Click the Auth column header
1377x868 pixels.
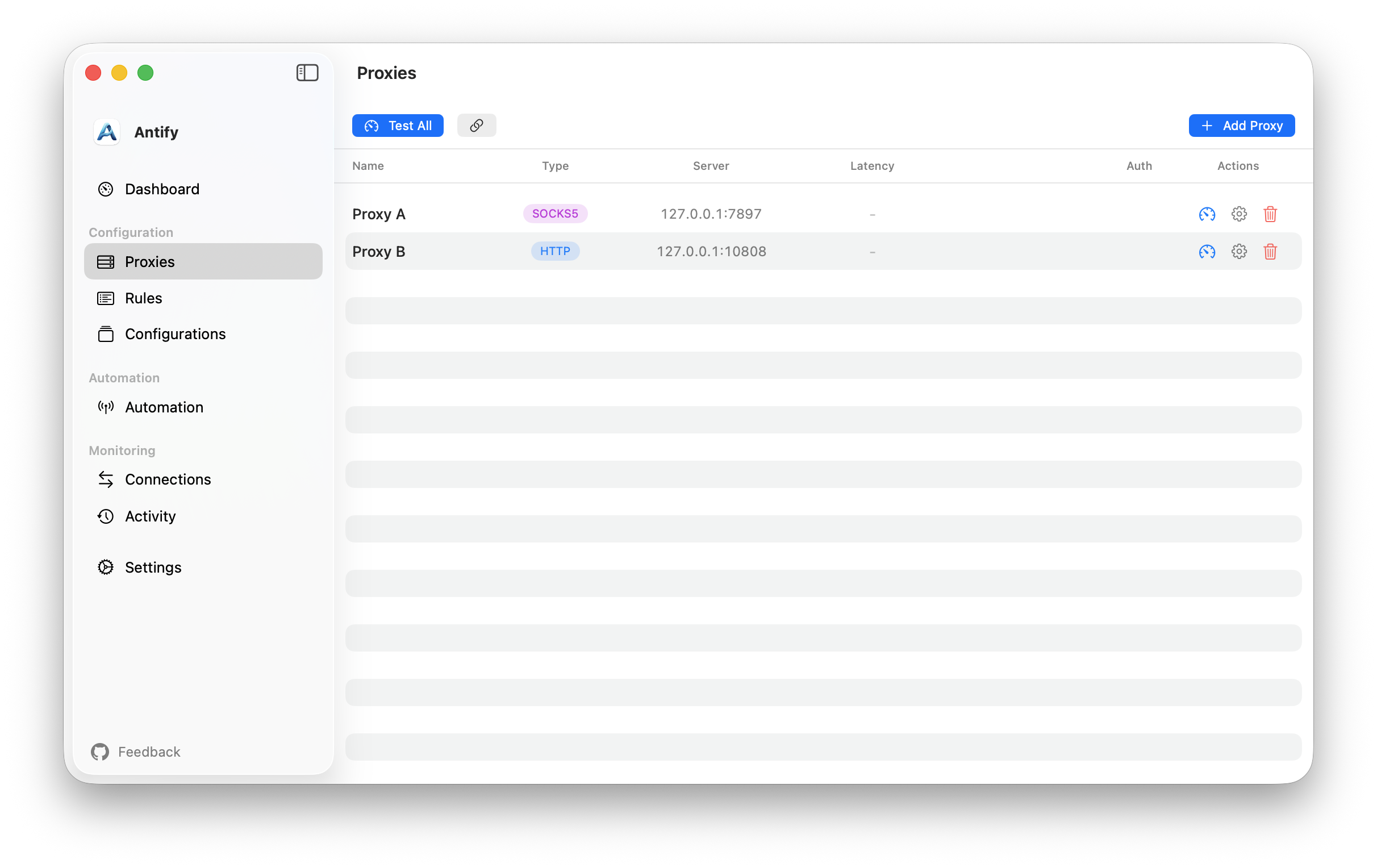coord(1138,166)
